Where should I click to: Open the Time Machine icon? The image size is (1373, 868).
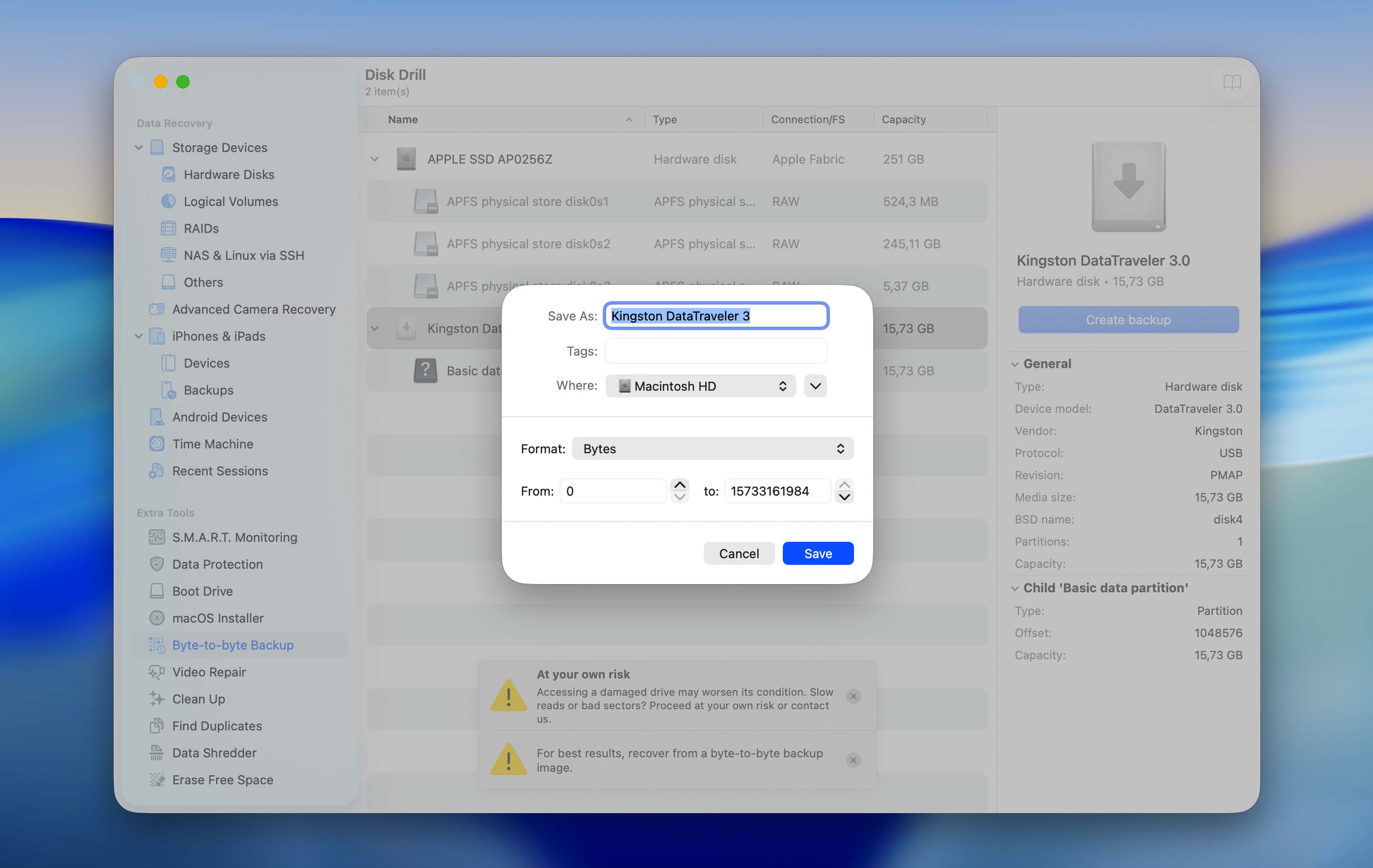click(157, 444)
